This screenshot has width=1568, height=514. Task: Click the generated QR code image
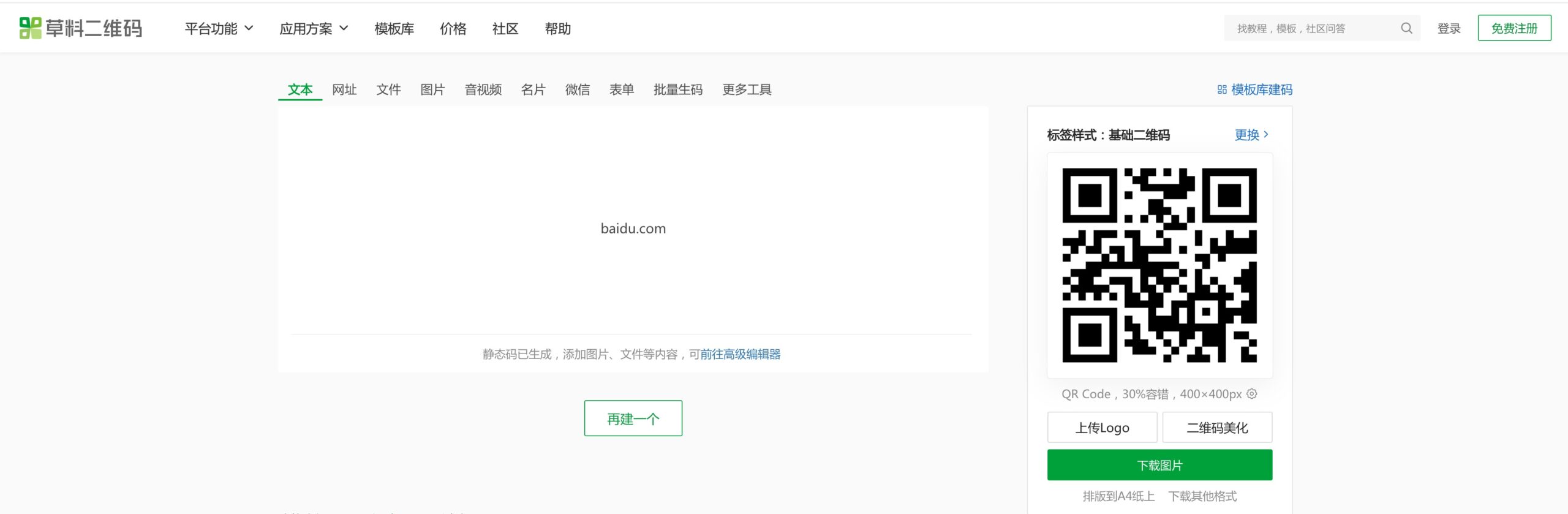point(1159,265)
